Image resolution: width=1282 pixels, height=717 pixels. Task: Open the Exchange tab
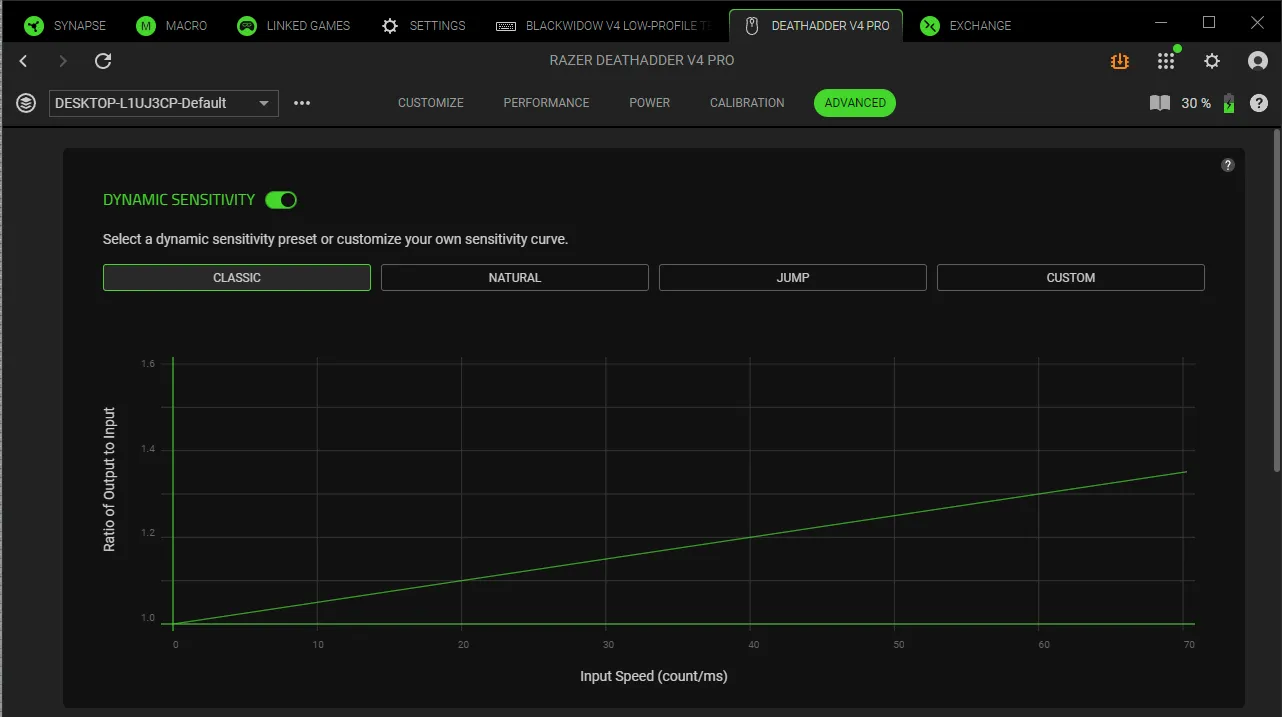coord(966,25)
